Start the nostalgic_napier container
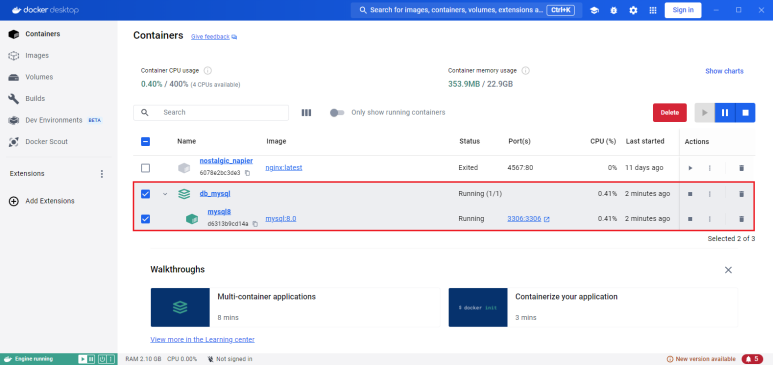 (690, 168)
